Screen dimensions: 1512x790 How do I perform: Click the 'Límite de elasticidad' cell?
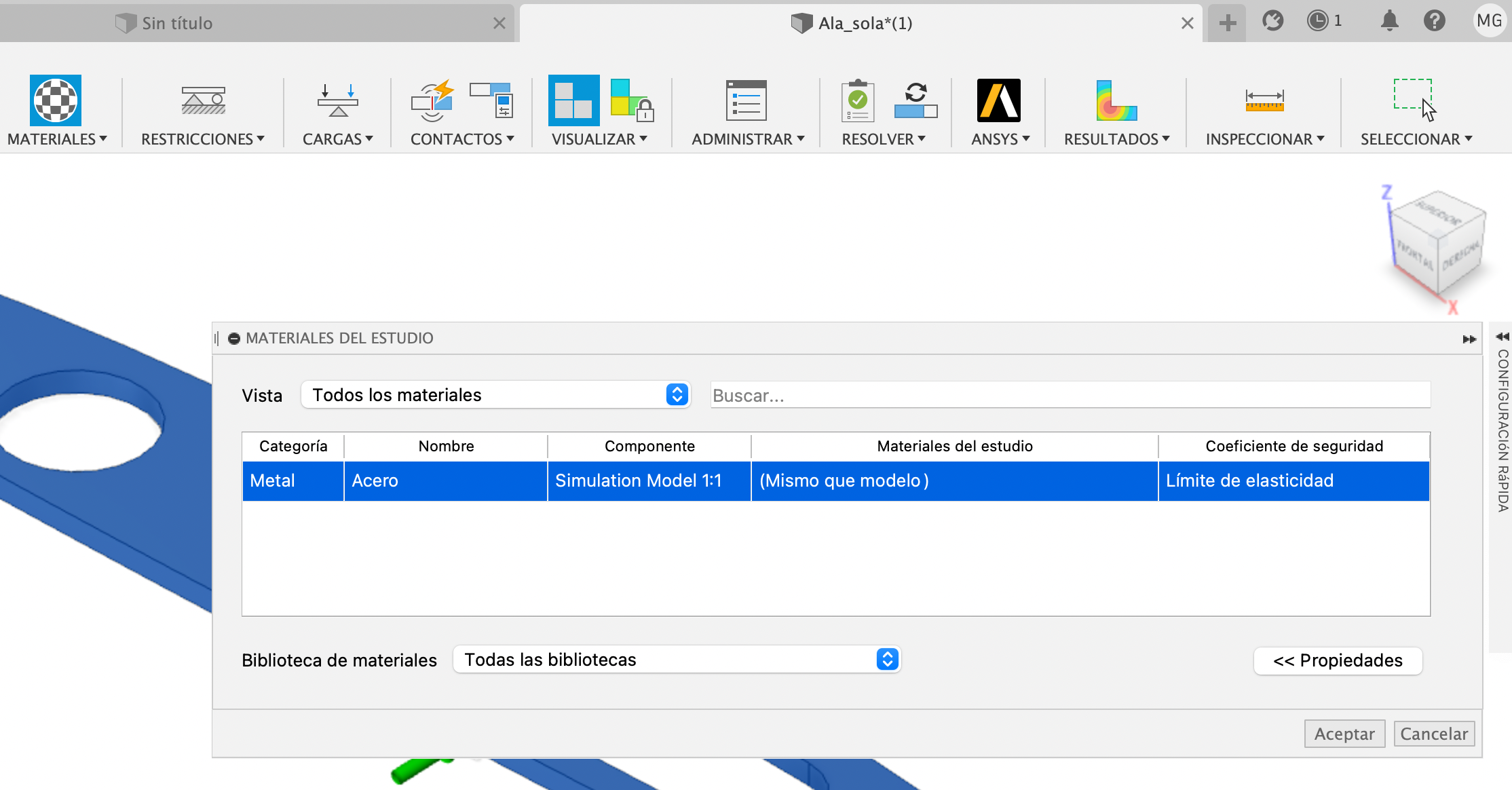1294,481
